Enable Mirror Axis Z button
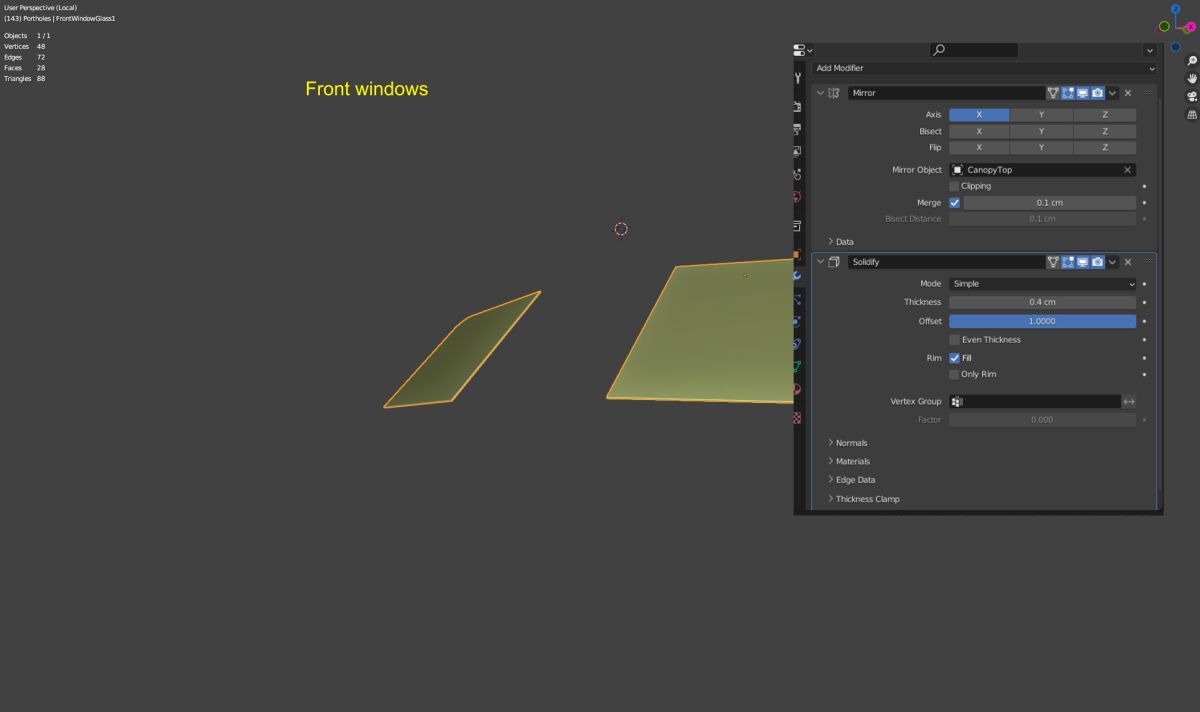This screenshot has width=1200, height=712. [1105, 115]
